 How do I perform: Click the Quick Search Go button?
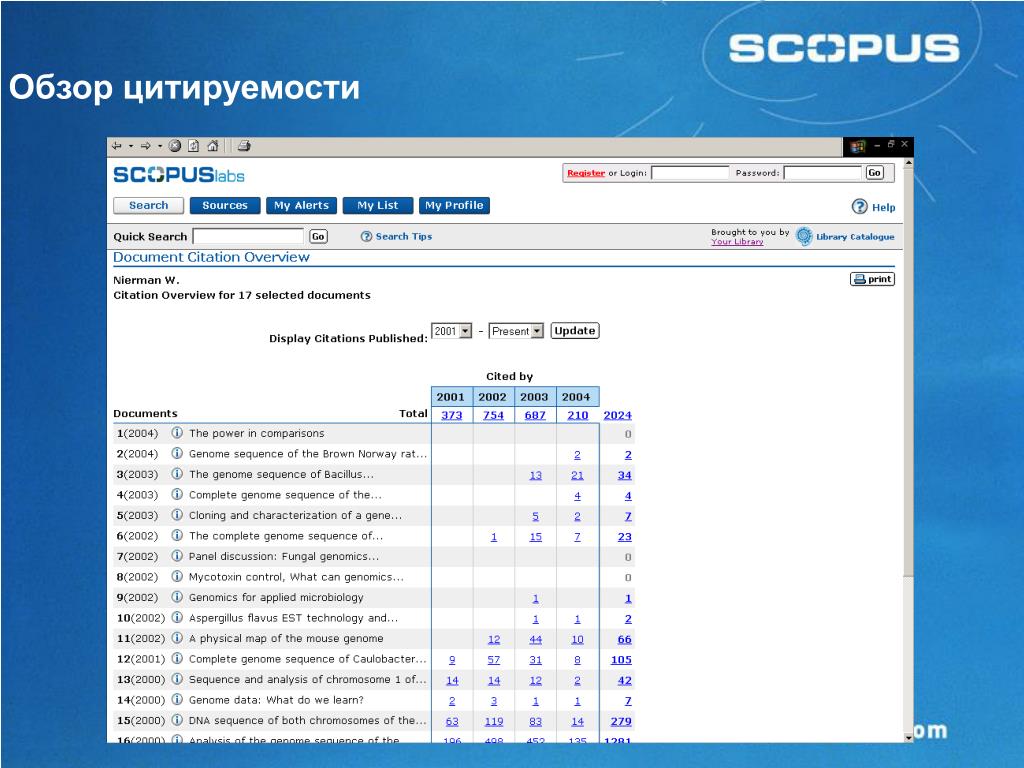pyautogui.click(x=318, y=236)
